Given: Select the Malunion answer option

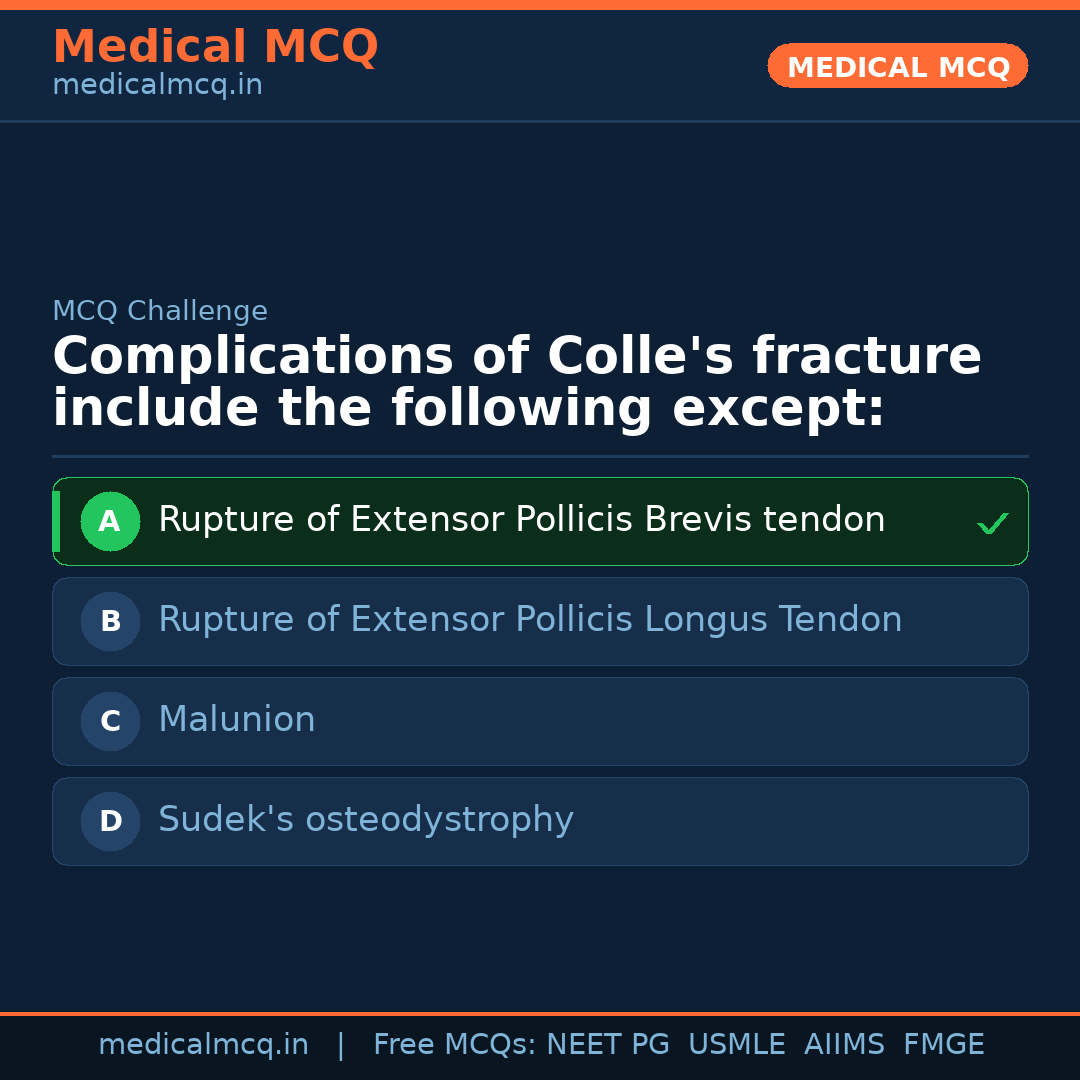Looking at the screenshot, I should tap(237, 720).
